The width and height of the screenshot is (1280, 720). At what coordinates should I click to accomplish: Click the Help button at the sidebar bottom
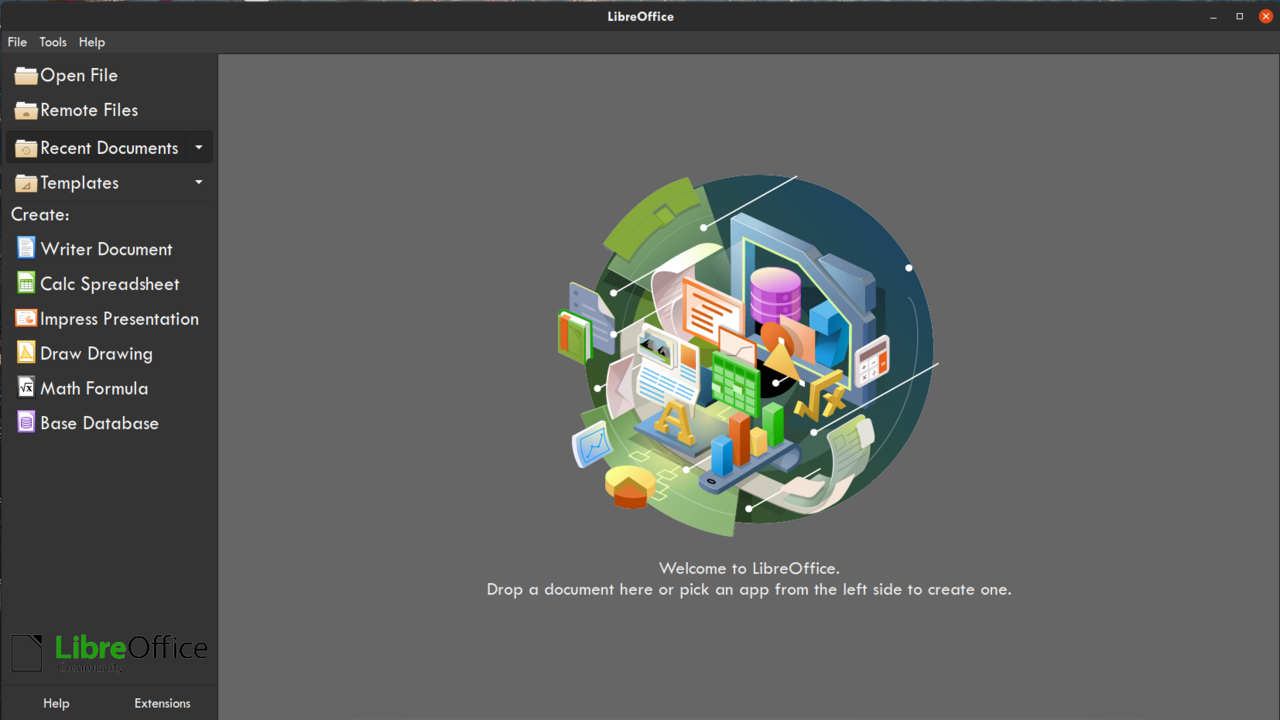point(56,703)
